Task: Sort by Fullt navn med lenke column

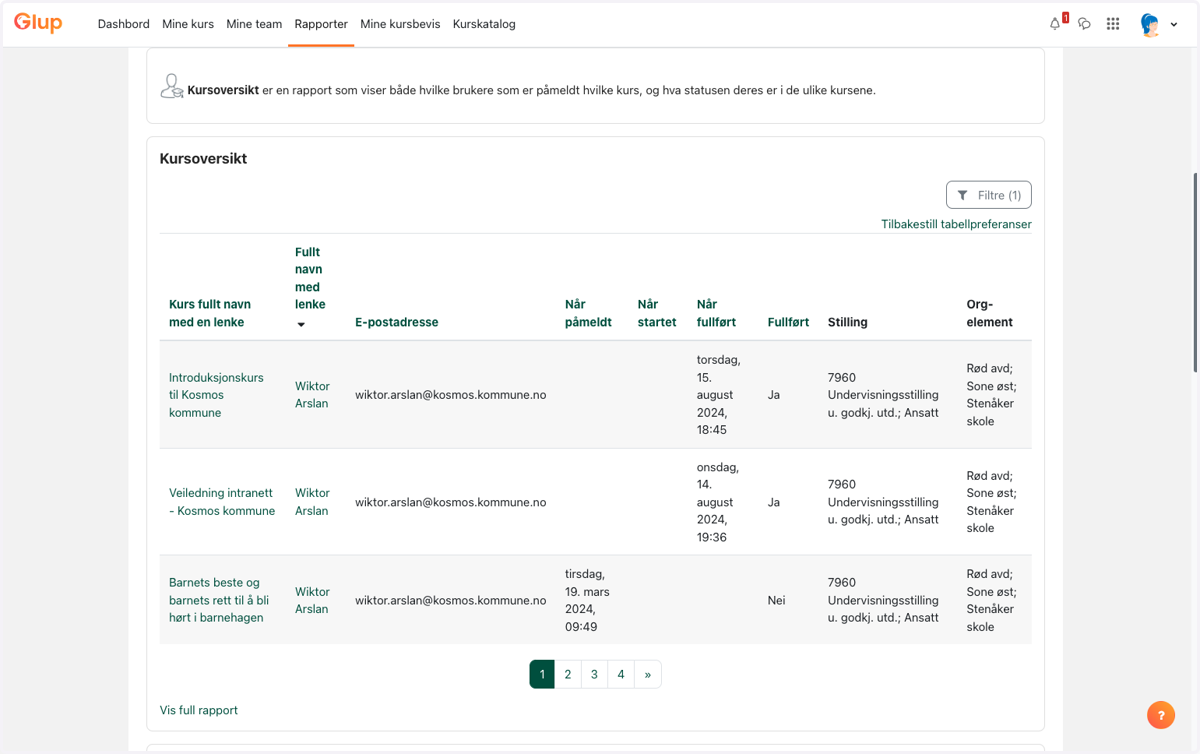Action: pyautogui.click(x=310, y=278)
